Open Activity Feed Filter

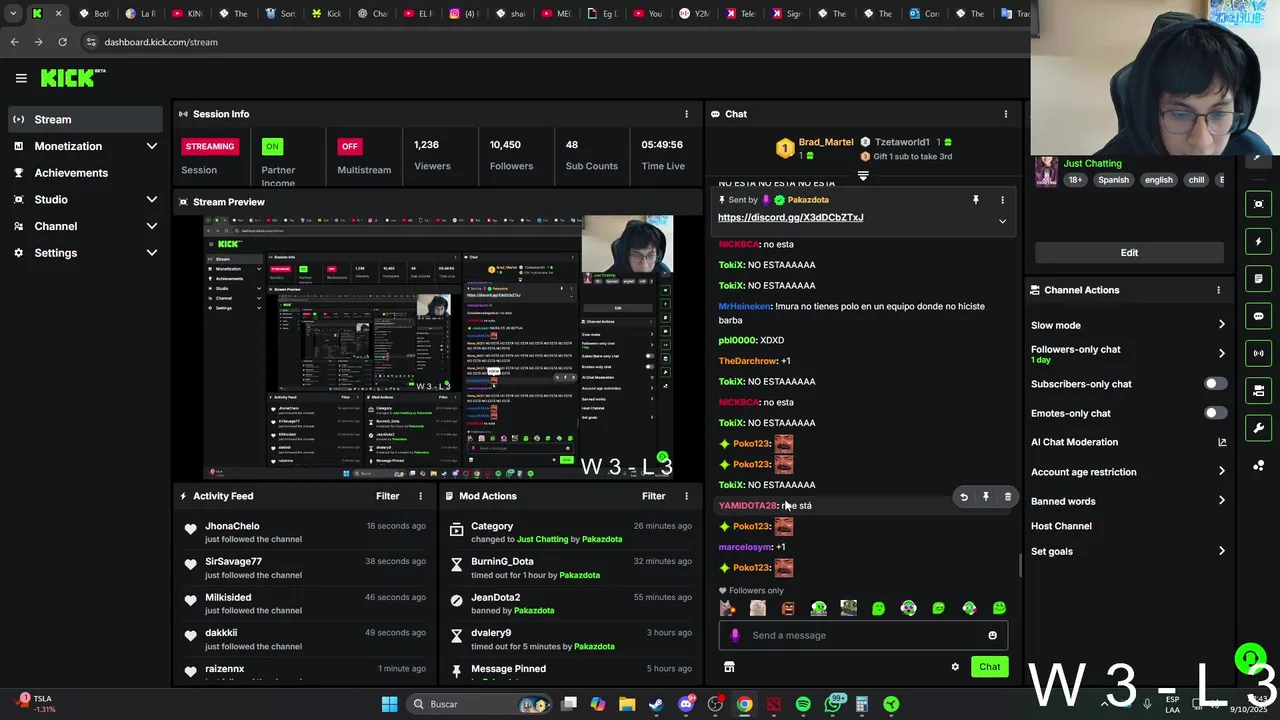pyautogui.click(x=387, y=496)
